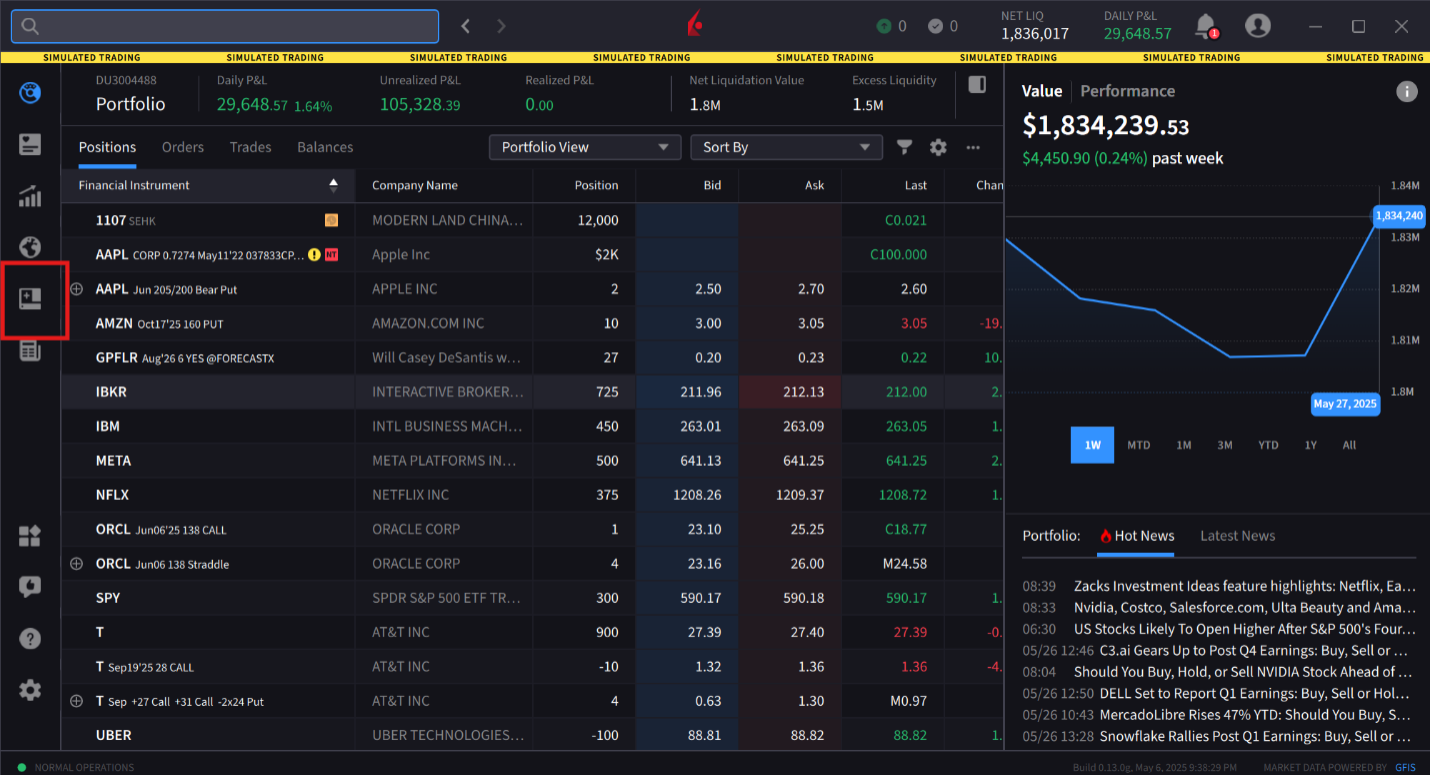This screenshot has height=779, width=1430.
Task: Toggle the side panel layout icon
Action: (x=977, y=85)
